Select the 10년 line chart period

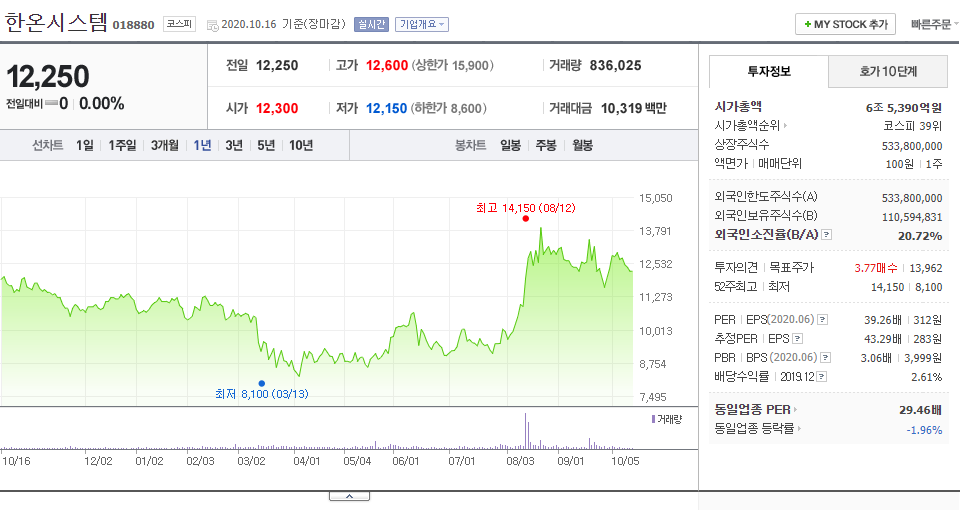[x=301, y=145]
